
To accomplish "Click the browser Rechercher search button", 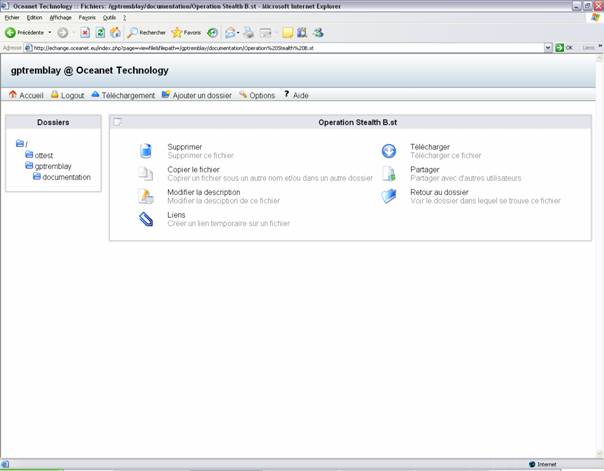I will point(147,33).
